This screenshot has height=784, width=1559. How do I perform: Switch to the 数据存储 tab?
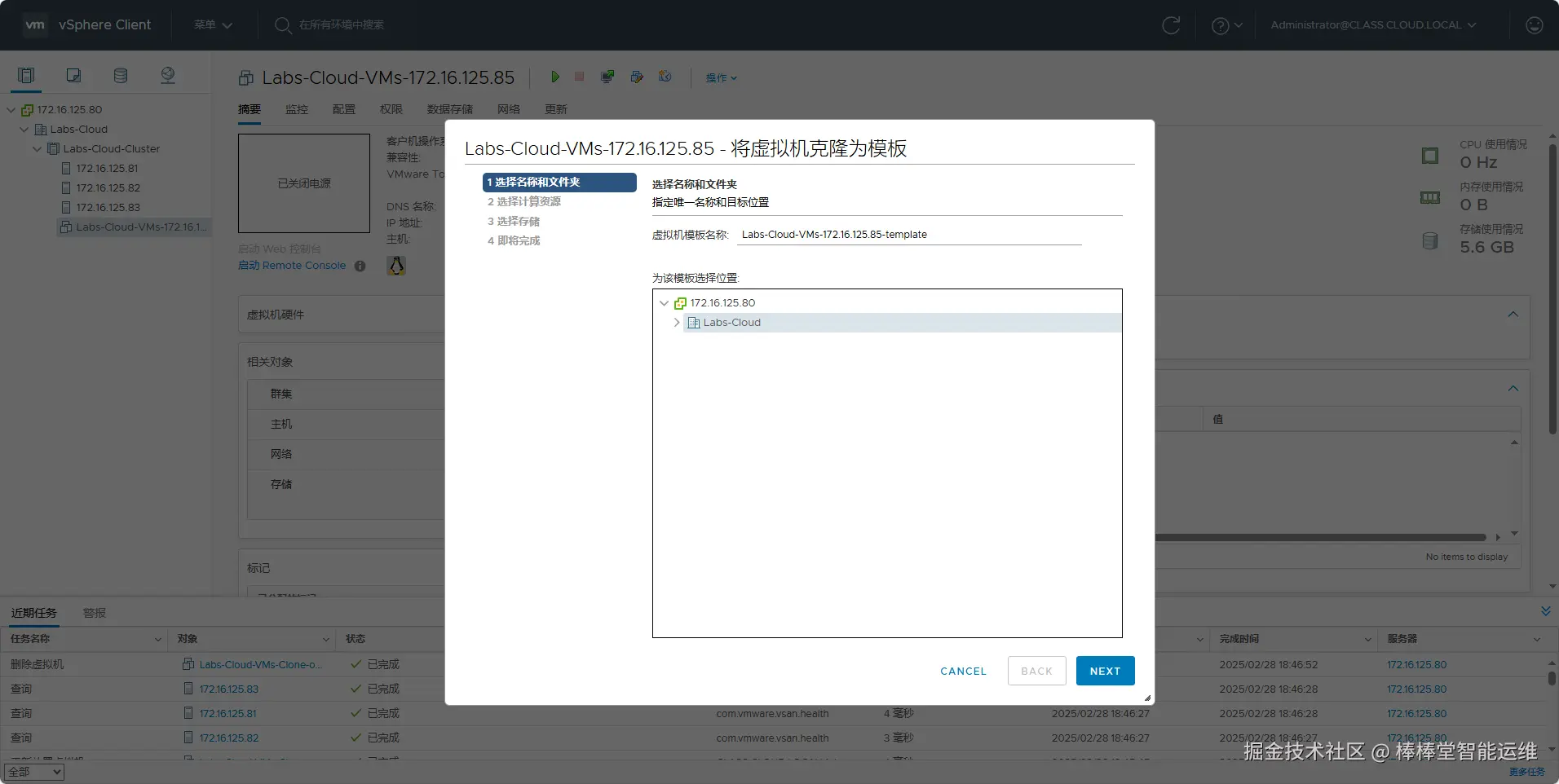coord(450,109)
